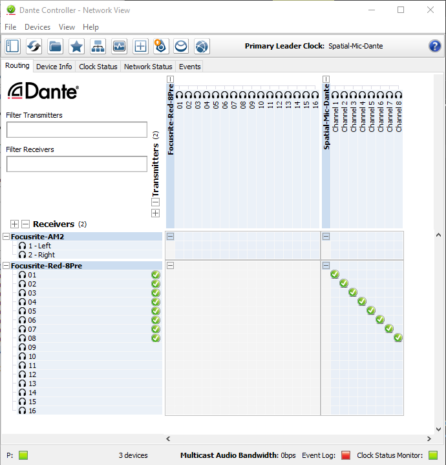
Task: Click the Reload Device Information toolbar icon
Action: 34,46
